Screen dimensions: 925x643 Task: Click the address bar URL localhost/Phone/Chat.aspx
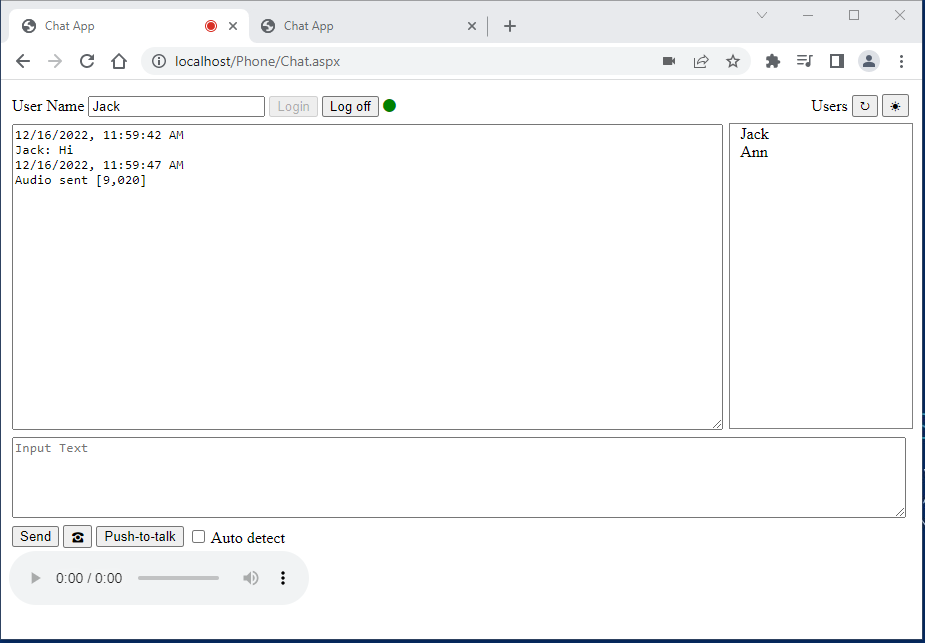tap(257, 61)
